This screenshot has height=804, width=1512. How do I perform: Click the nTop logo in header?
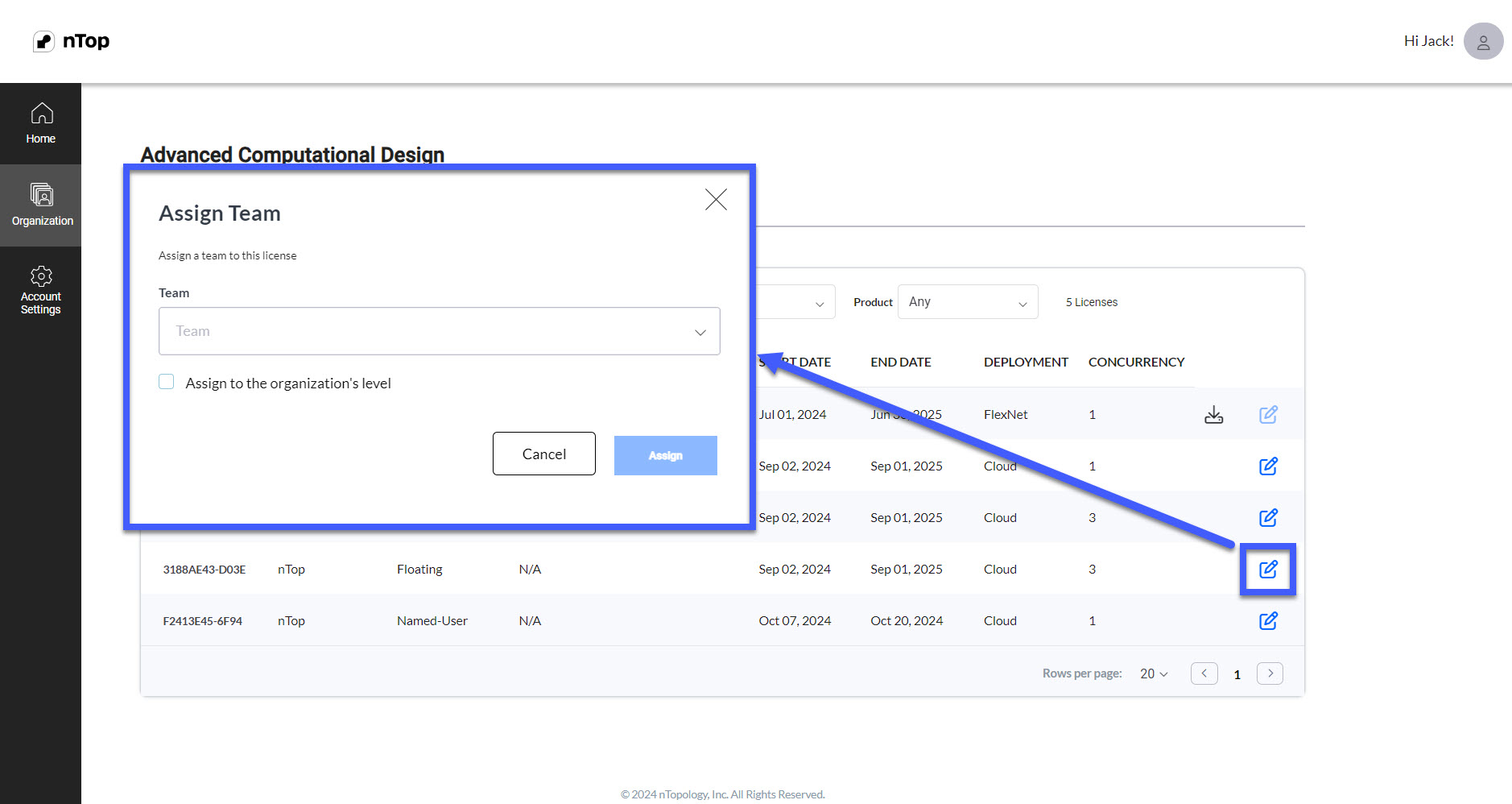[71, 41]
